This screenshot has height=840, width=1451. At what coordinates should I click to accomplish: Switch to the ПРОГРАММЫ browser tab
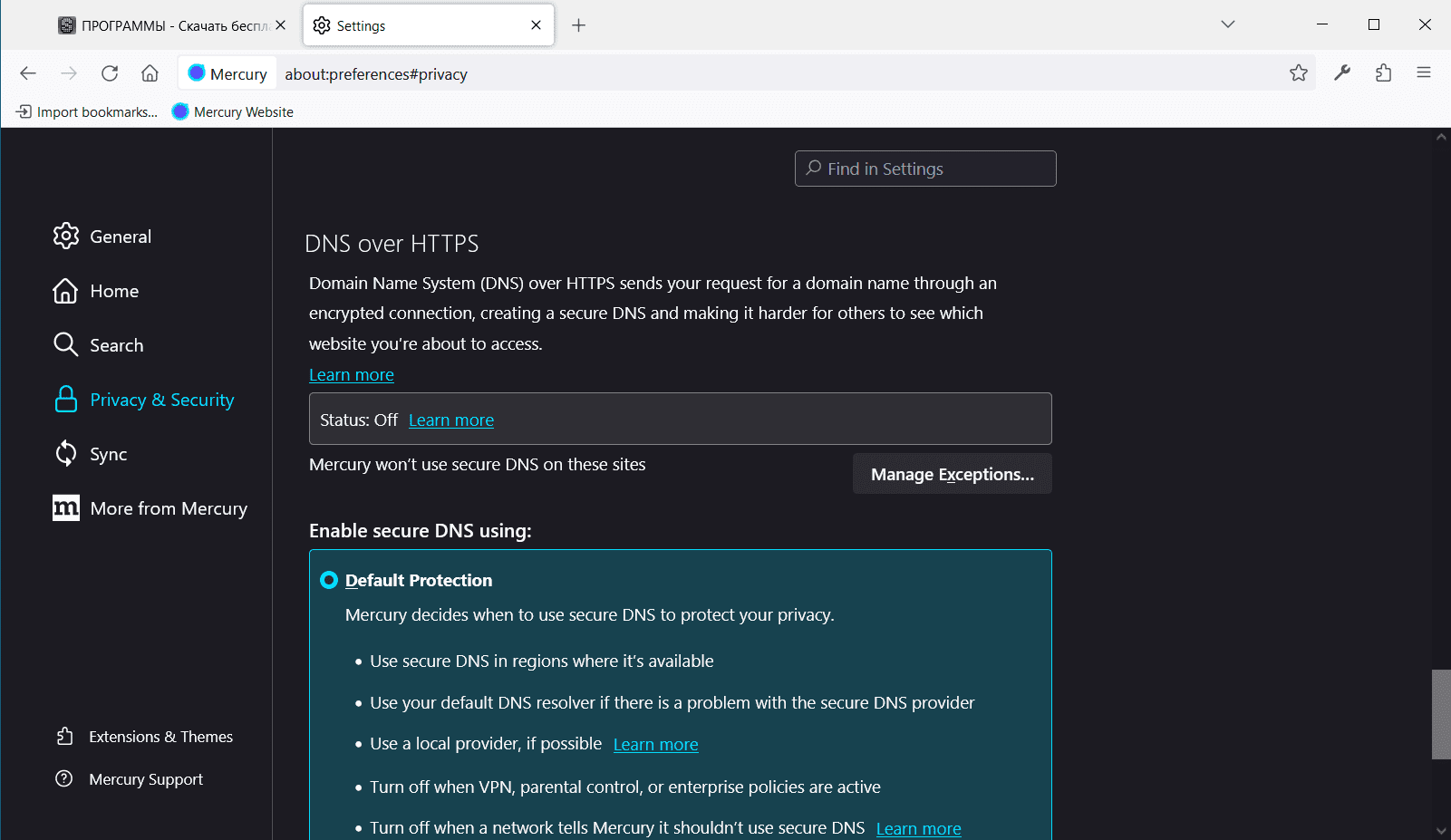click(172, 25)
